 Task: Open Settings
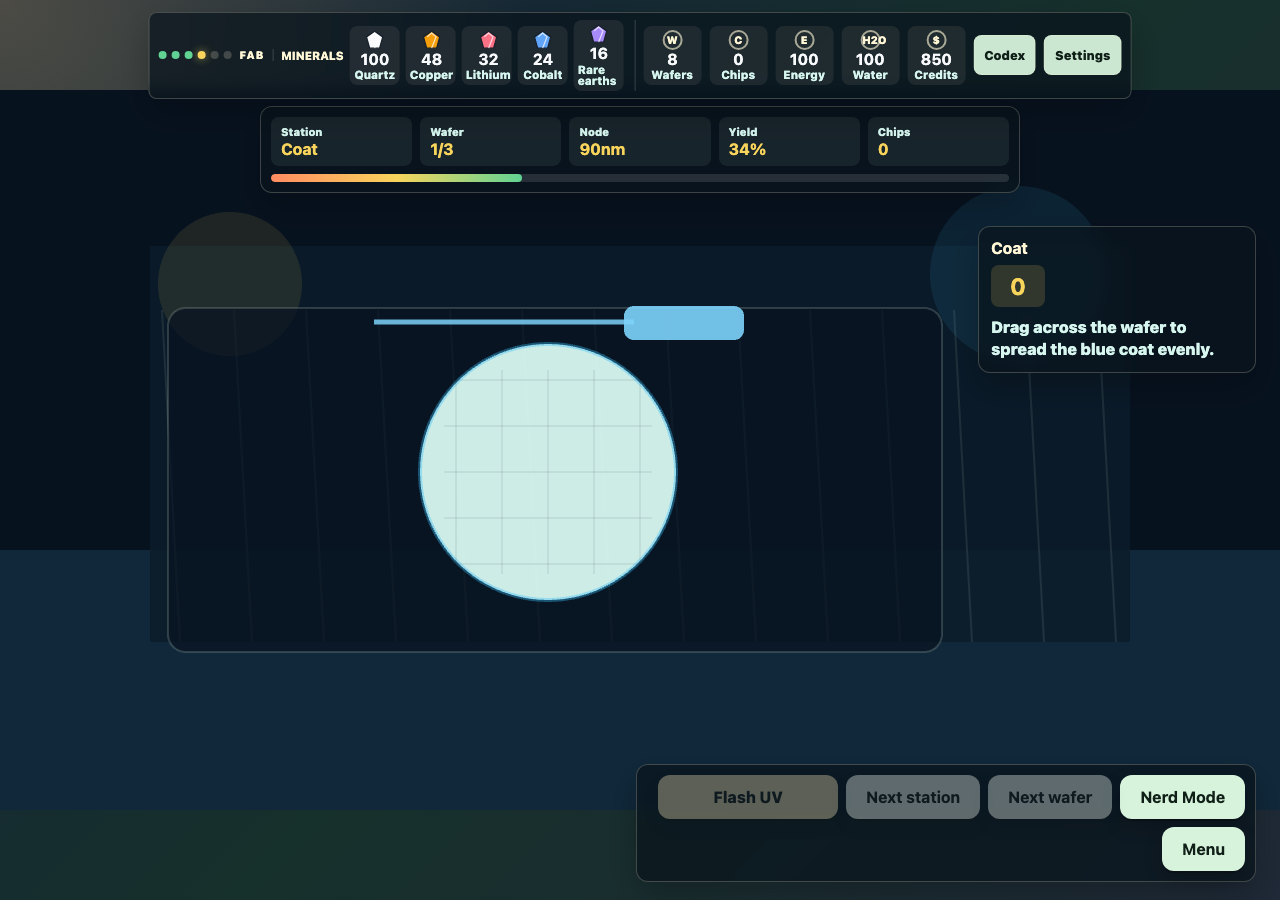pyautogui.click(x=1082, y=55)
